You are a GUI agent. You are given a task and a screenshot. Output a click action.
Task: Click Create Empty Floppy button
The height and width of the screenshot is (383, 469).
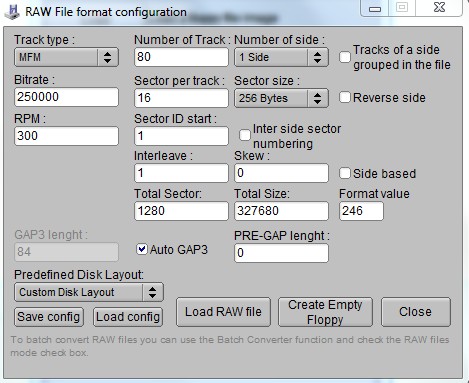(325, 312)
